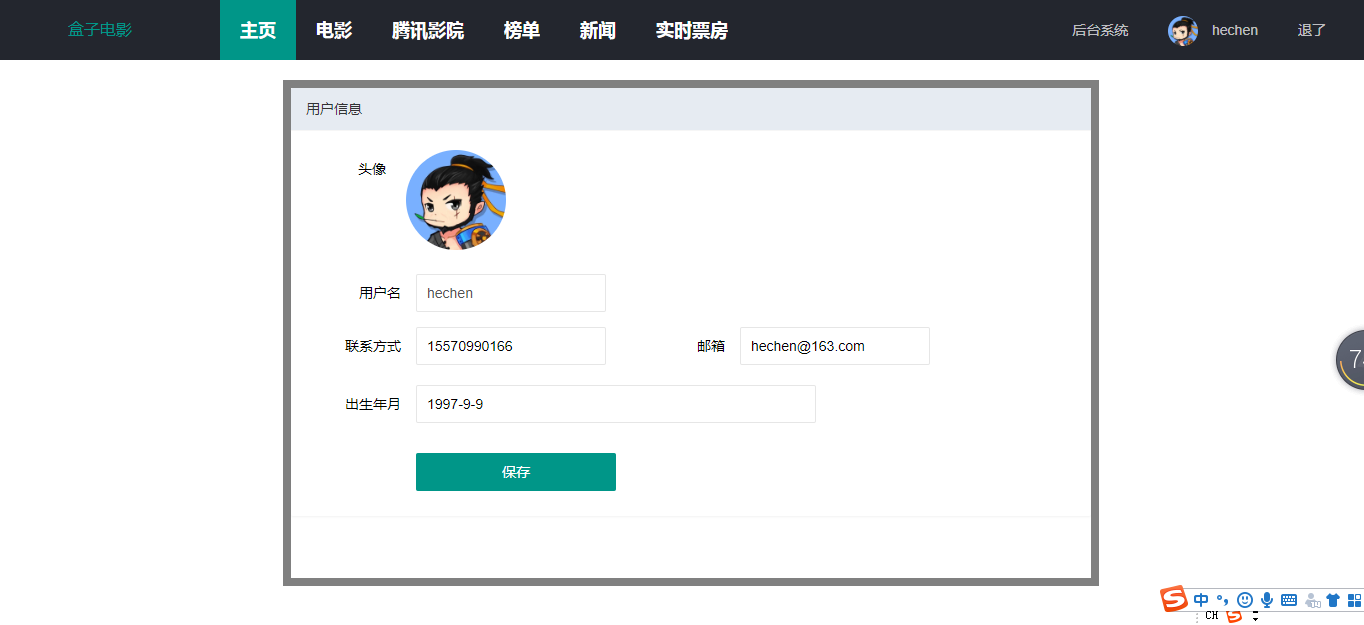Toggle Chinese input mode (中) icon
Screen dimensions: 1364x625
pyautogui.click(x=1201, y=600)
